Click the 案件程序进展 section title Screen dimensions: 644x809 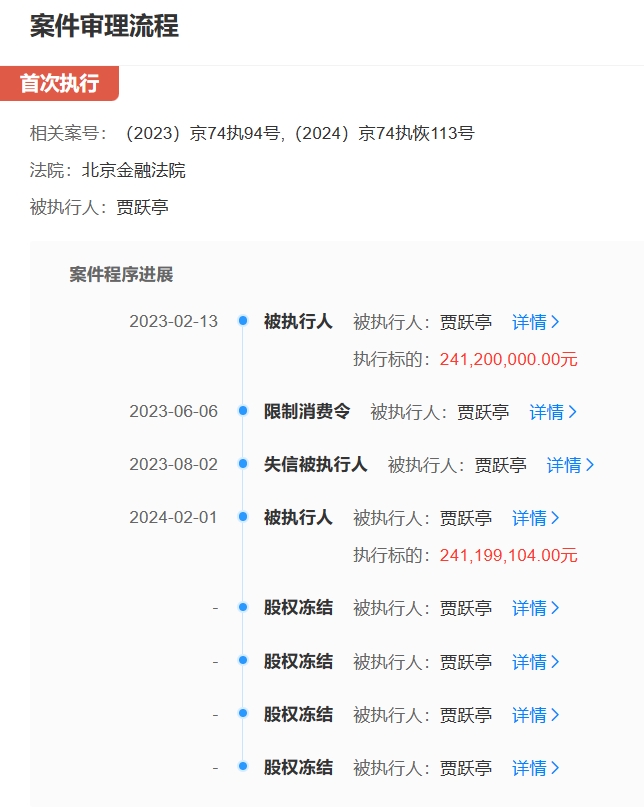tap(121, 274)
